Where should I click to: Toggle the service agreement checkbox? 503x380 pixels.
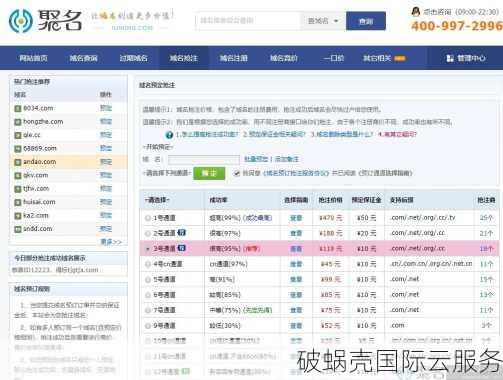click(236, 173)
